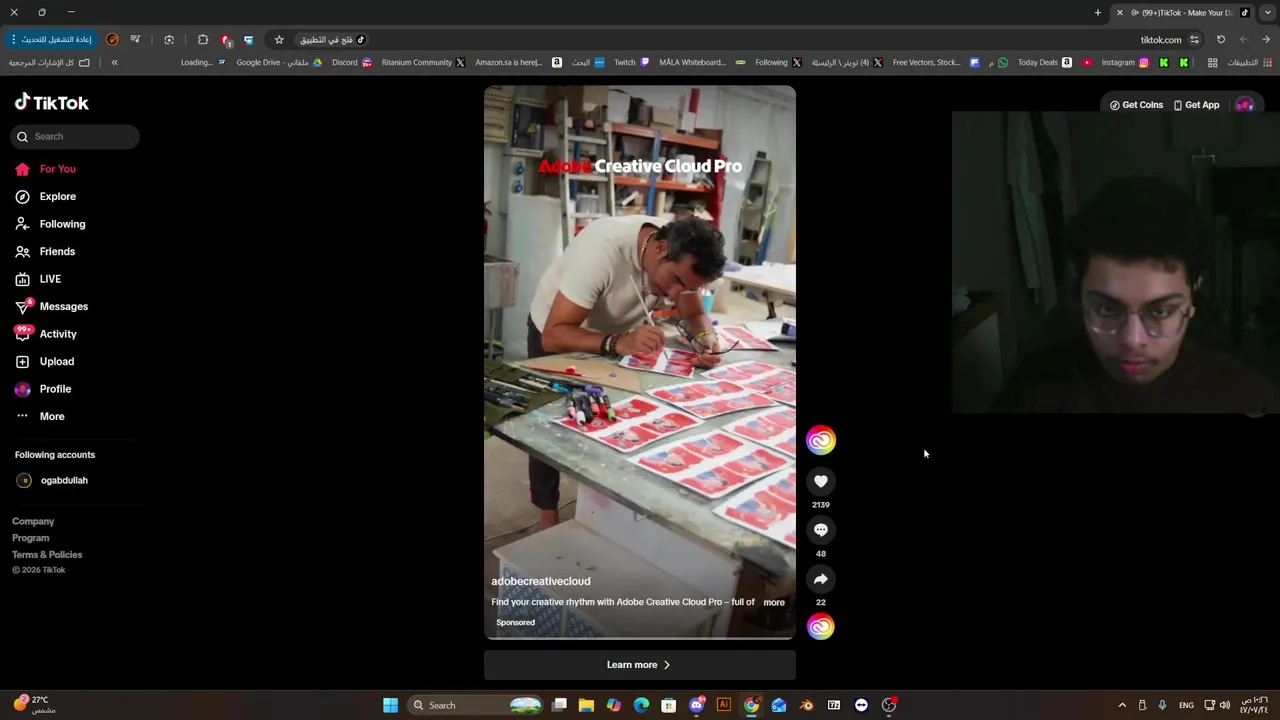Open the MÄLA Whiteboard bookmark
Viewport: 1280px width, 720px height.
tap(702, 63)
